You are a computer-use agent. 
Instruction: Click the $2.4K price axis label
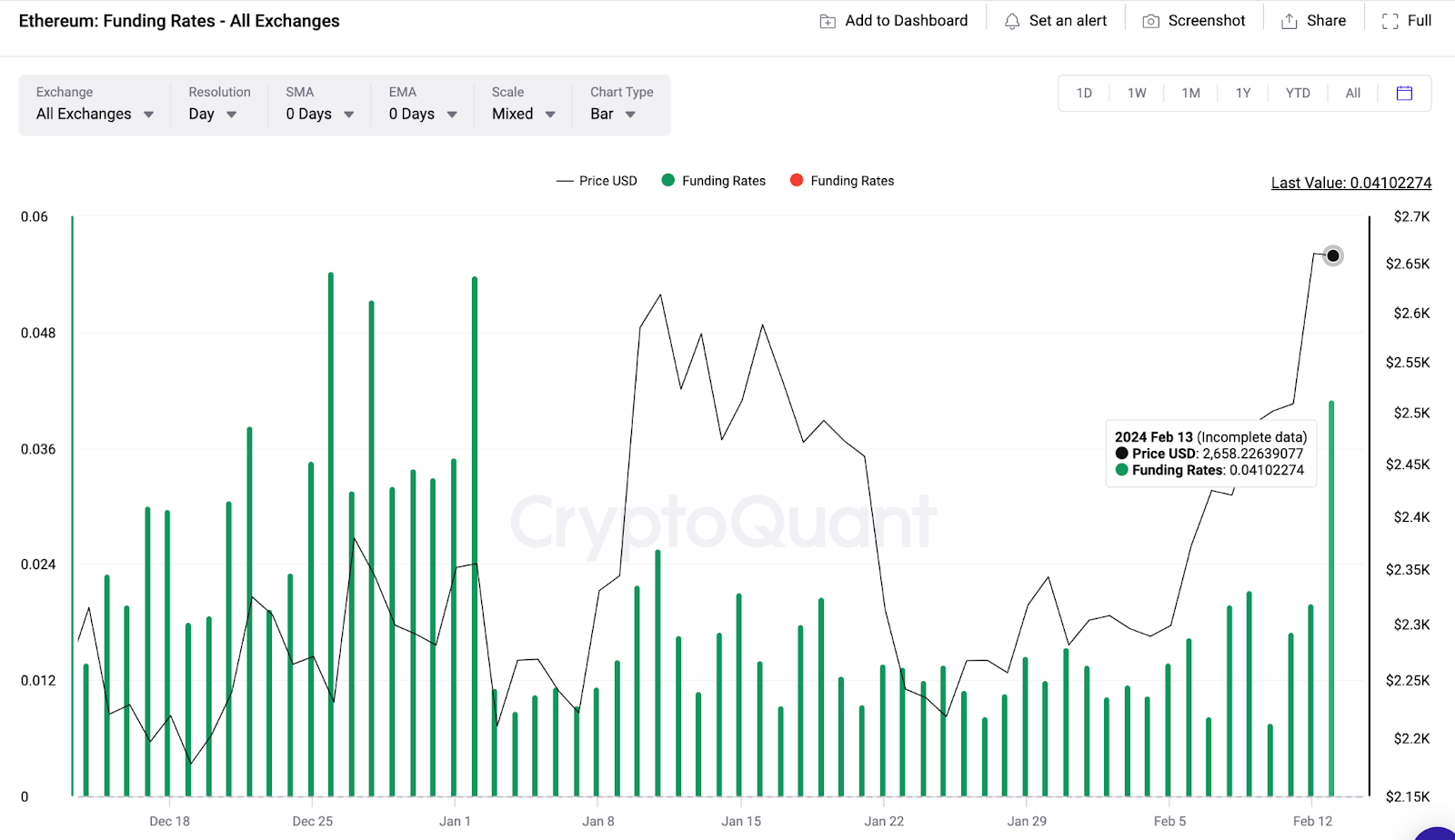[x=1411, y=517]
